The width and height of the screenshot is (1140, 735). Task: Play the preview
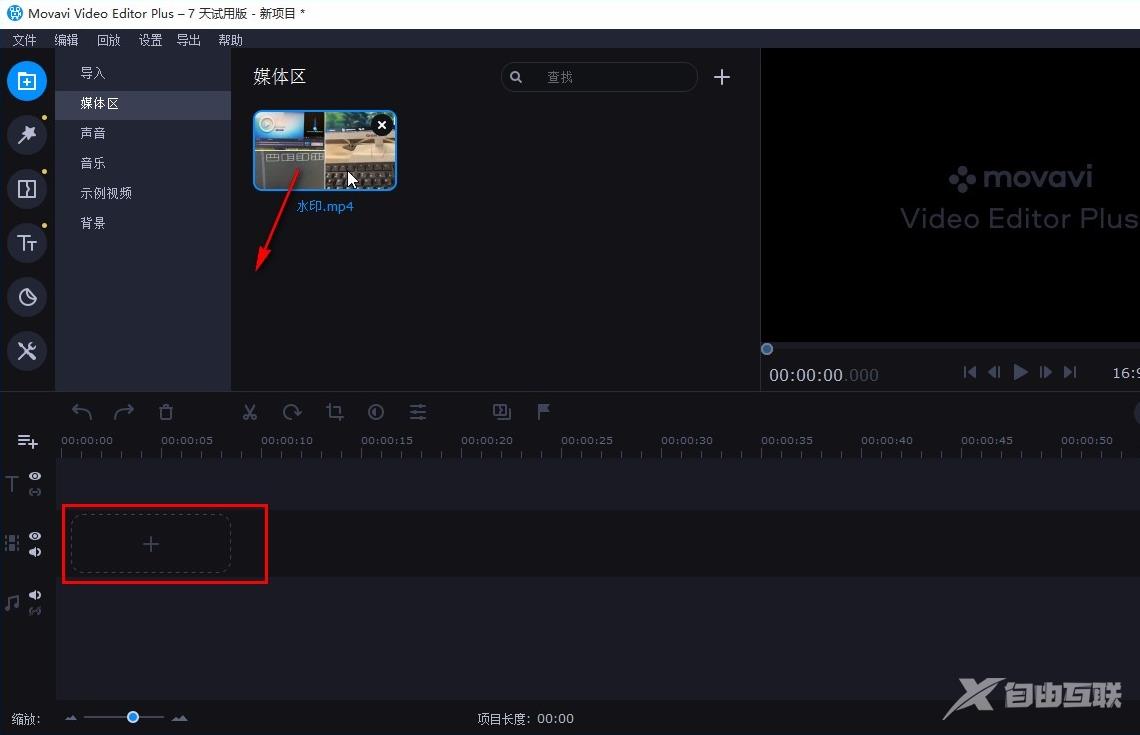point(1020,372)
